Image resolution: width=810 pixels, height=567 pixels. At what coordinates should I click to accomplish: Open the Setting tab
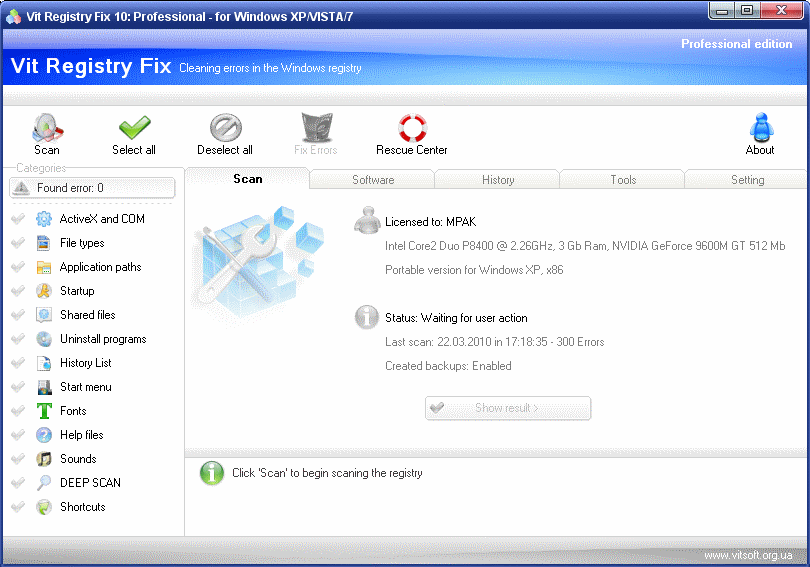746,180
